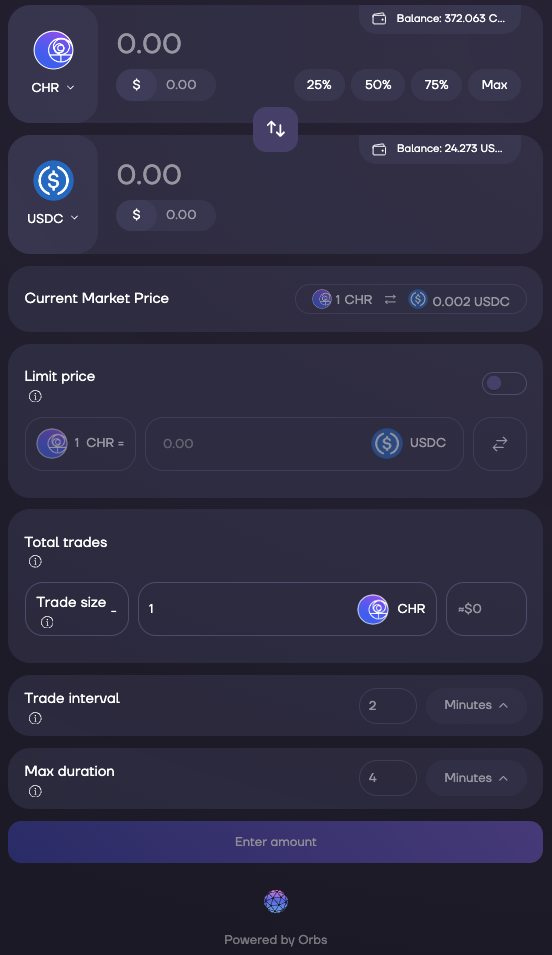Click the Total trades info icon
Viewport: 552px width, 955px height.
point(35,562)
